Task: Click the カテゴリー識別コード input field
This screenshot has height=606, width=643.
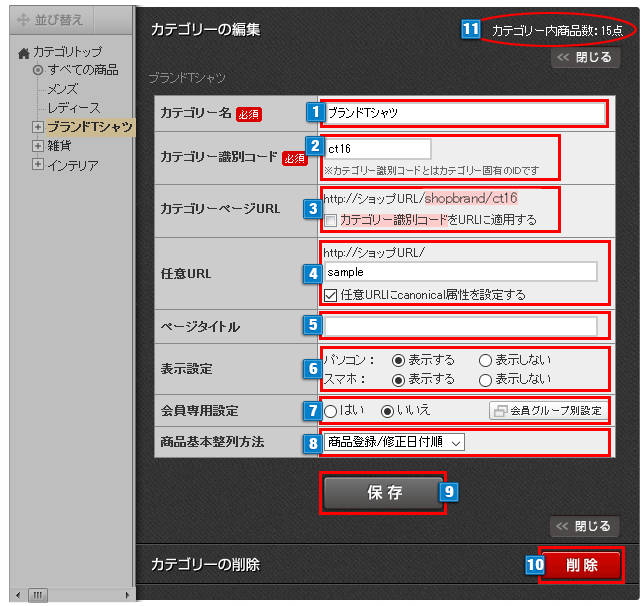Action: tap(377, 148)
